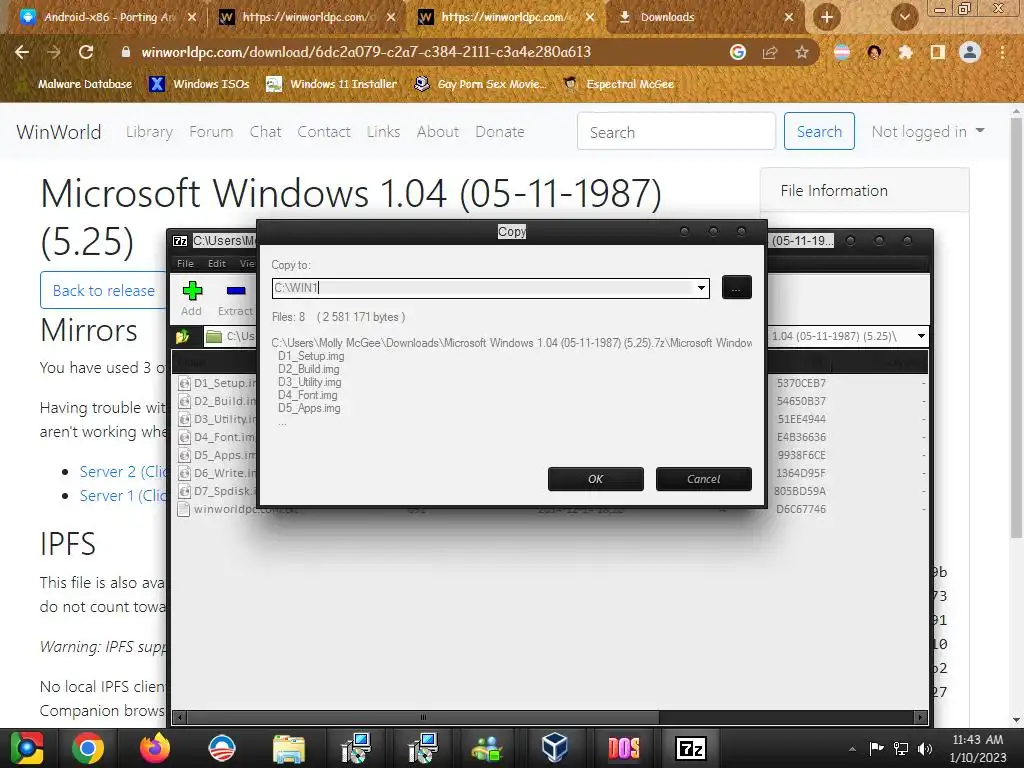Open the tab search chevron
1024x768 pixels.
coord(904,18)
